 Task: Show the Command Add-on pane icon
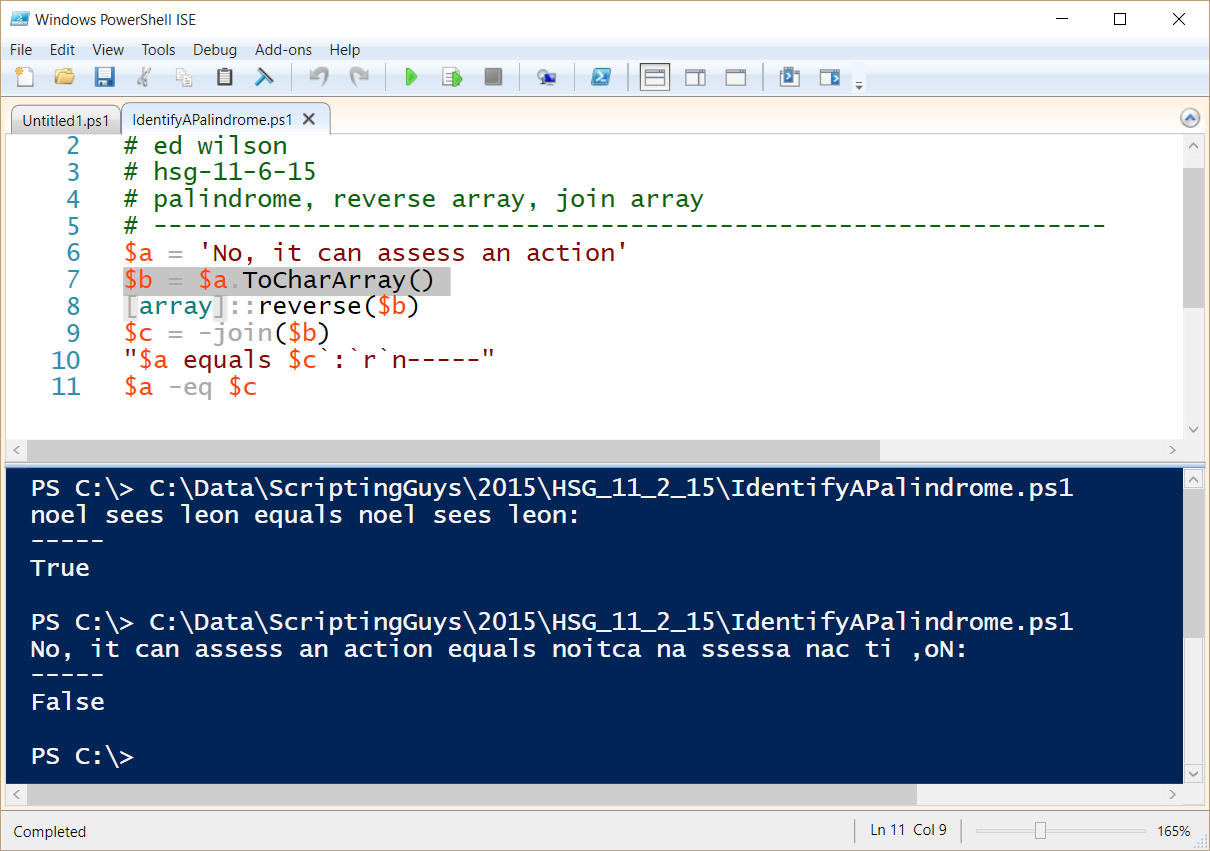click(829, 77)
